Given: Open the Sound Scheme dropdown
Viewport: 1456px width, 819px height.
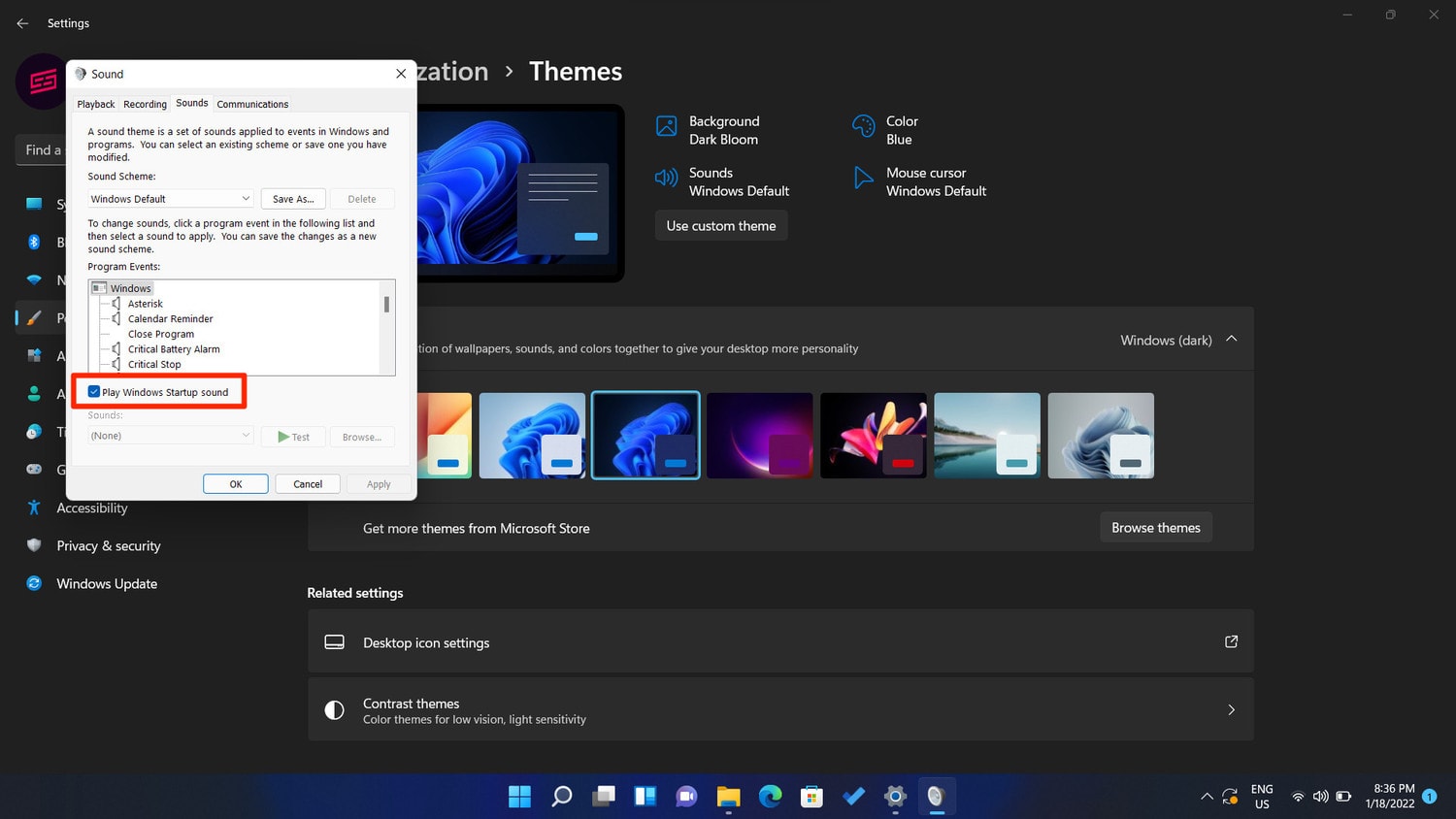Looking at the screenshot, I should [x=171, y=199].
